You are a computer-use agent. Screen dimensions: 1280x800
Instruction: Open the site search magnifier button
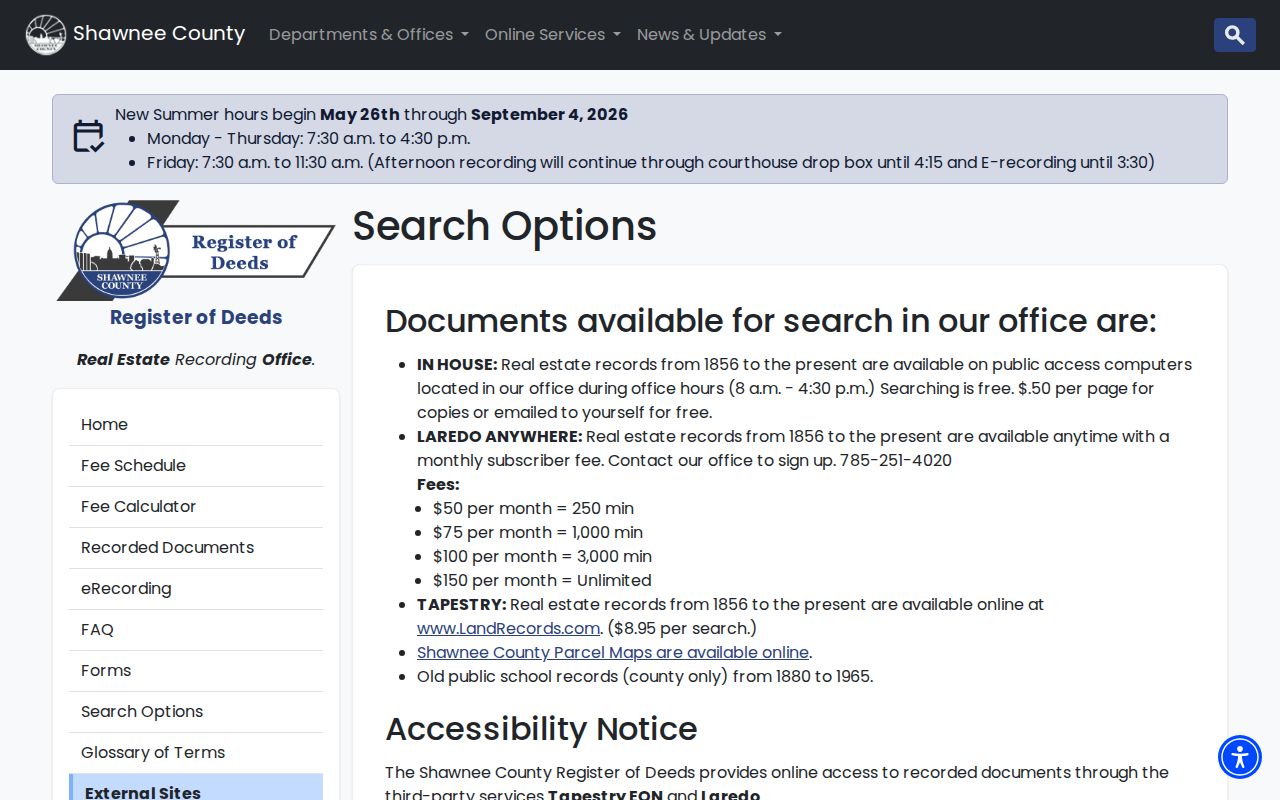1235,35
